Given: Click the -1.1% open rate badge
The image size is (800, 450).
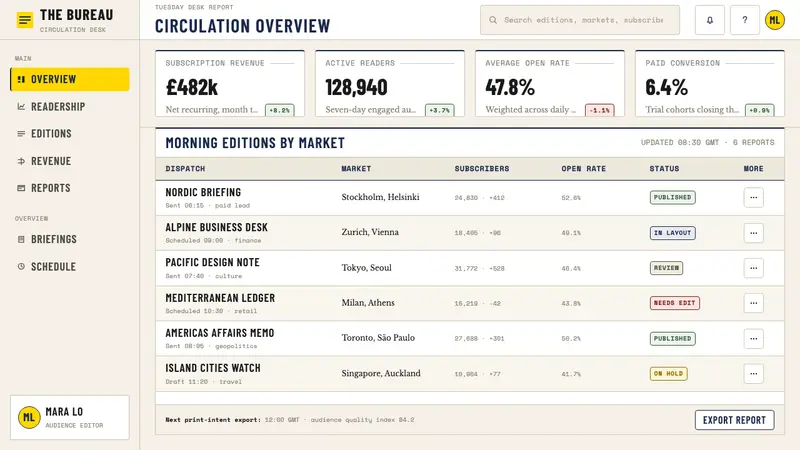Looking at the screenshot, I should [599, 110].
